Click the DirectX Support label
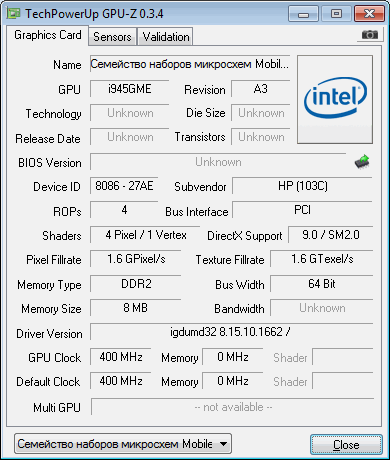 click(x=245, y=236)
